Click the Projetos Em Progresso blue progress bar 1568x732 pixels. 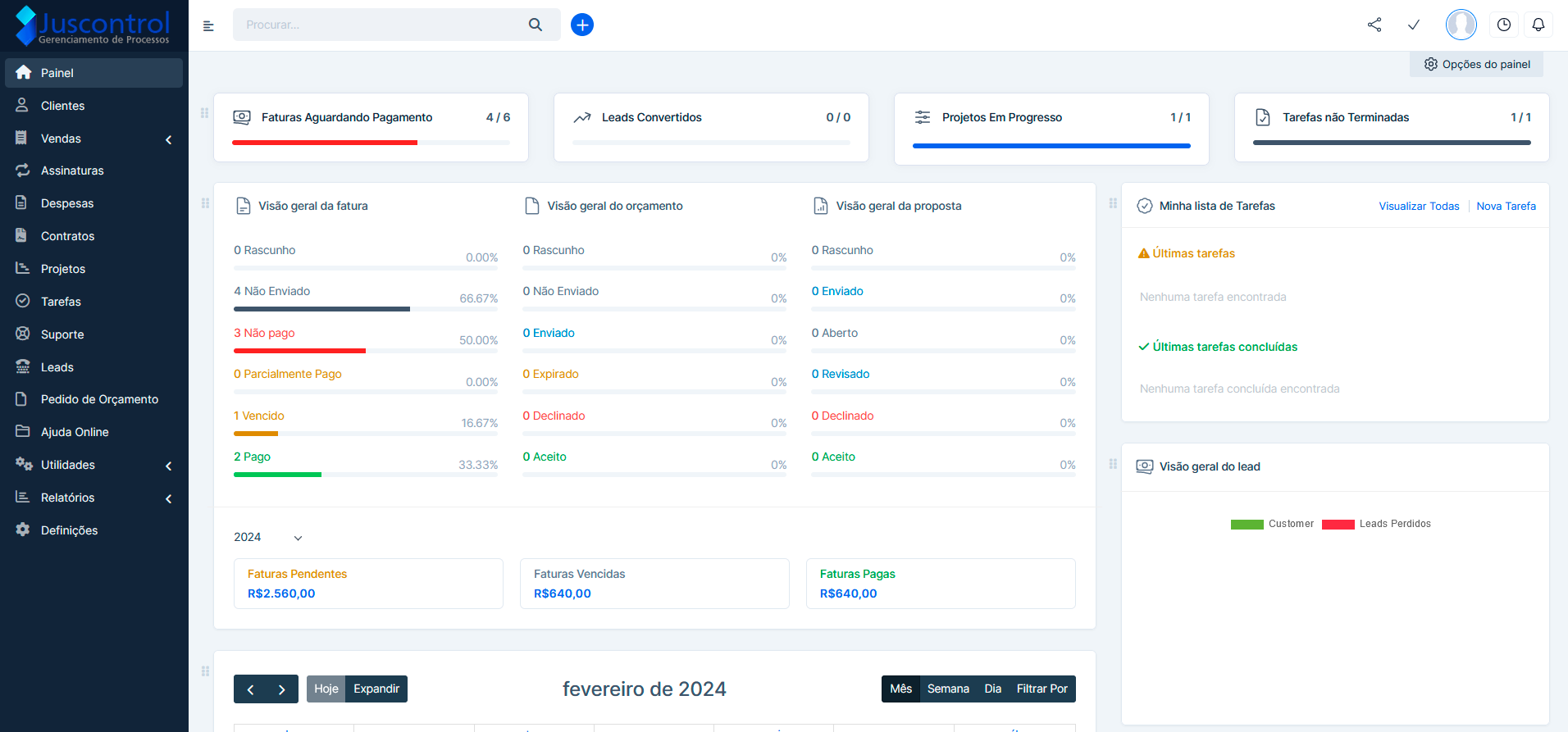(1051, 146)
